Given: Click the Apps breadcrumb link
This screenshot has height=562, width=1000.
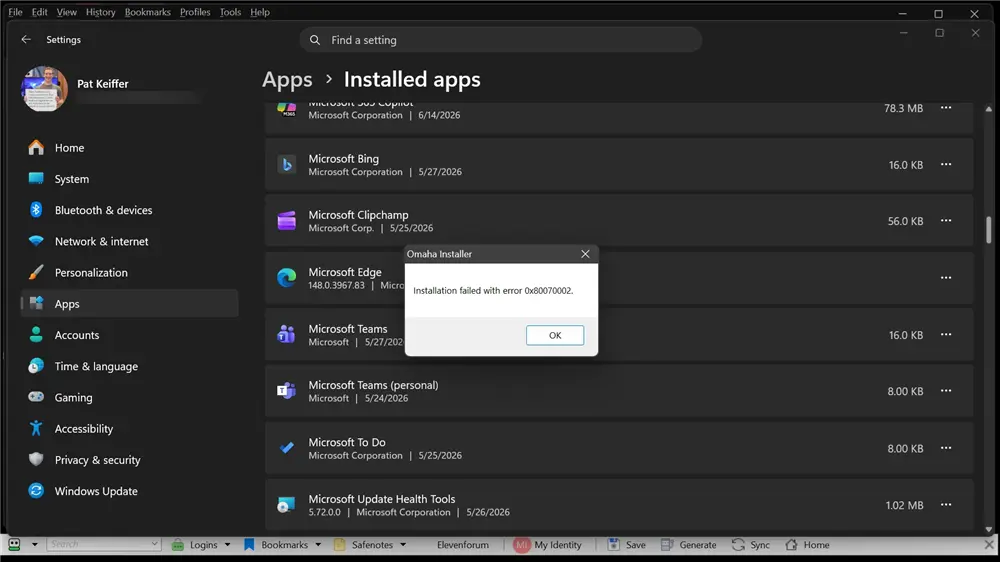Looking at the screenshot, I should [287, 80].
